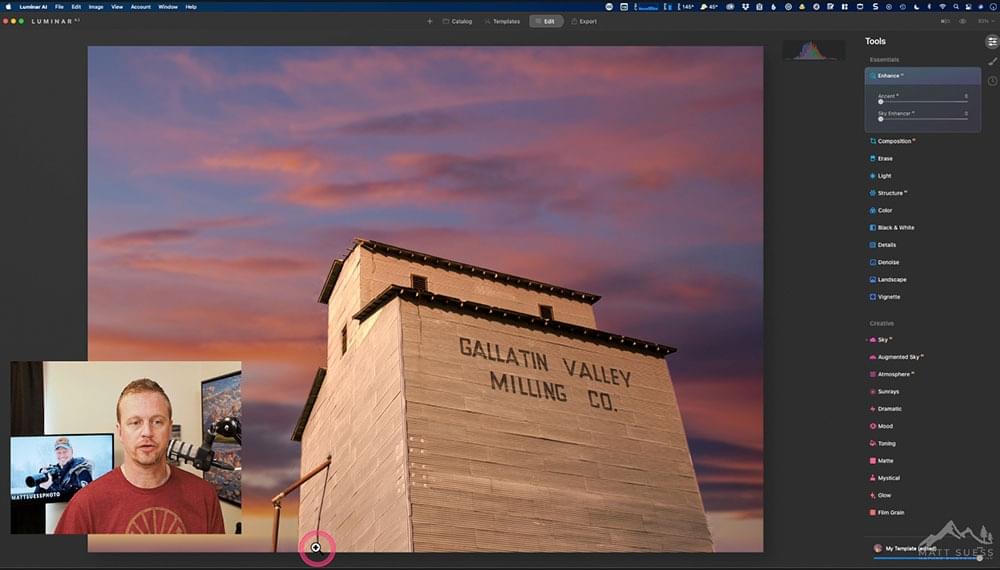Select the Denoise tool
1000x570 pixels.
887,262
